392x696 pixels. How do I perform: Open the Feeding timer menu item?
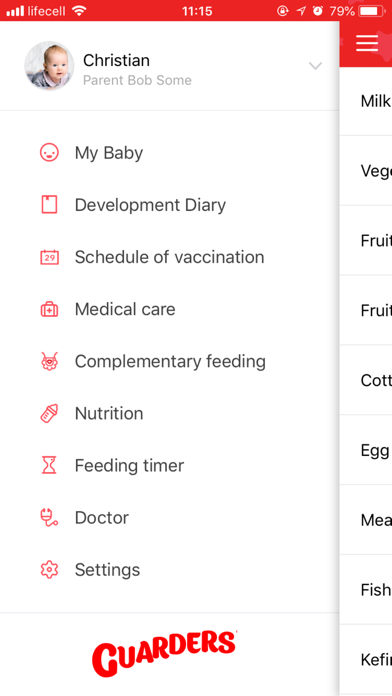tap(170, 466)
